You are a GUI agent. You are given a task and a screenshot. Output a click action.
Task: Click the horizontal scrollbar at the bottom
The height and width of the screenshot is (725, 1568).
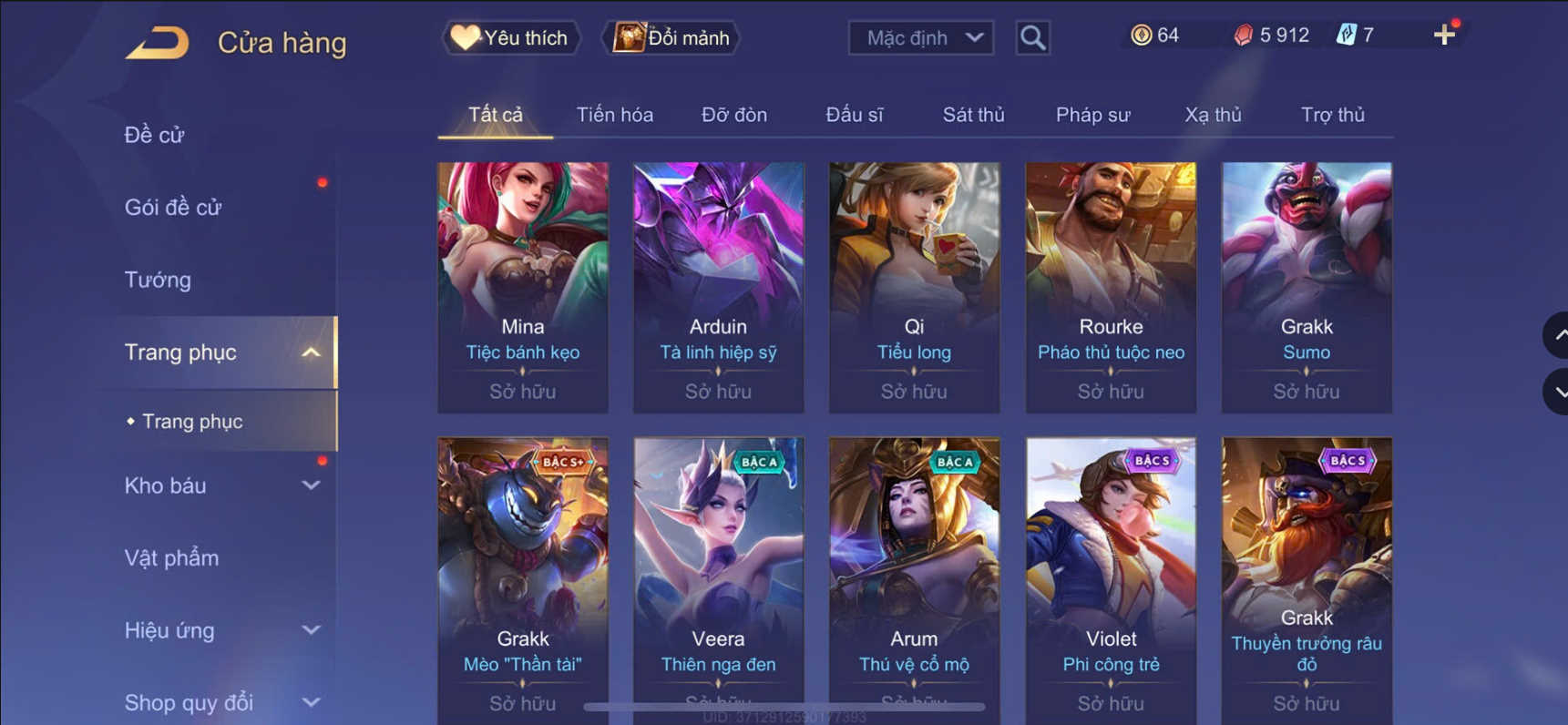click(784, 707)
